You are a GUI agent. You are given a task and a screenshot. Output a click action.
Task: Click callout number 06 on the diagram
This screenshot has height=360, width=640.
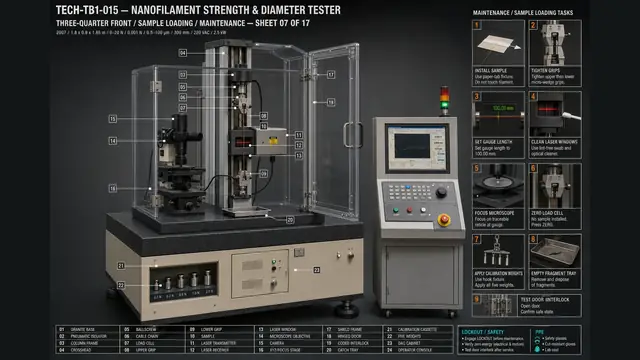[x=182, y=97]
